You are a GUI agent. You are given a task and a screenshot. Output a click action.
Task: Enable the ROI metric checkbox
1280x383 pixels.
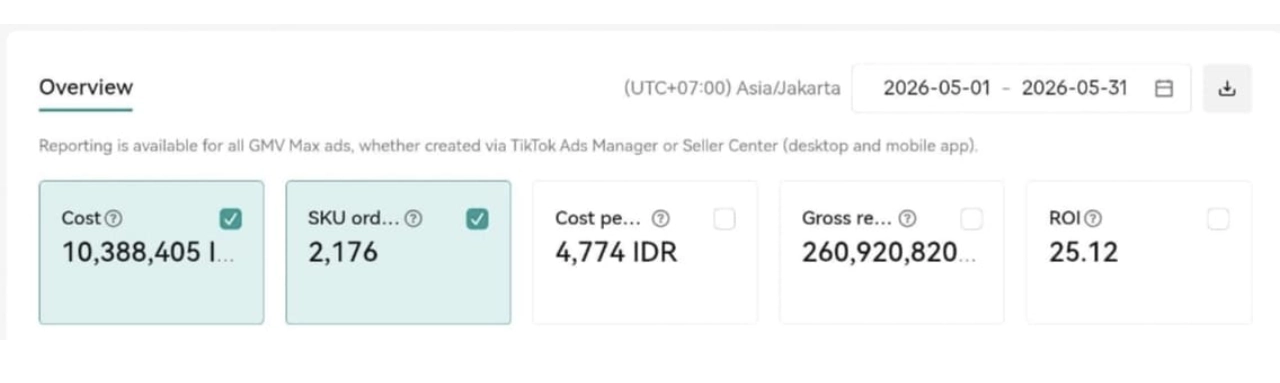click(1218, 219)
